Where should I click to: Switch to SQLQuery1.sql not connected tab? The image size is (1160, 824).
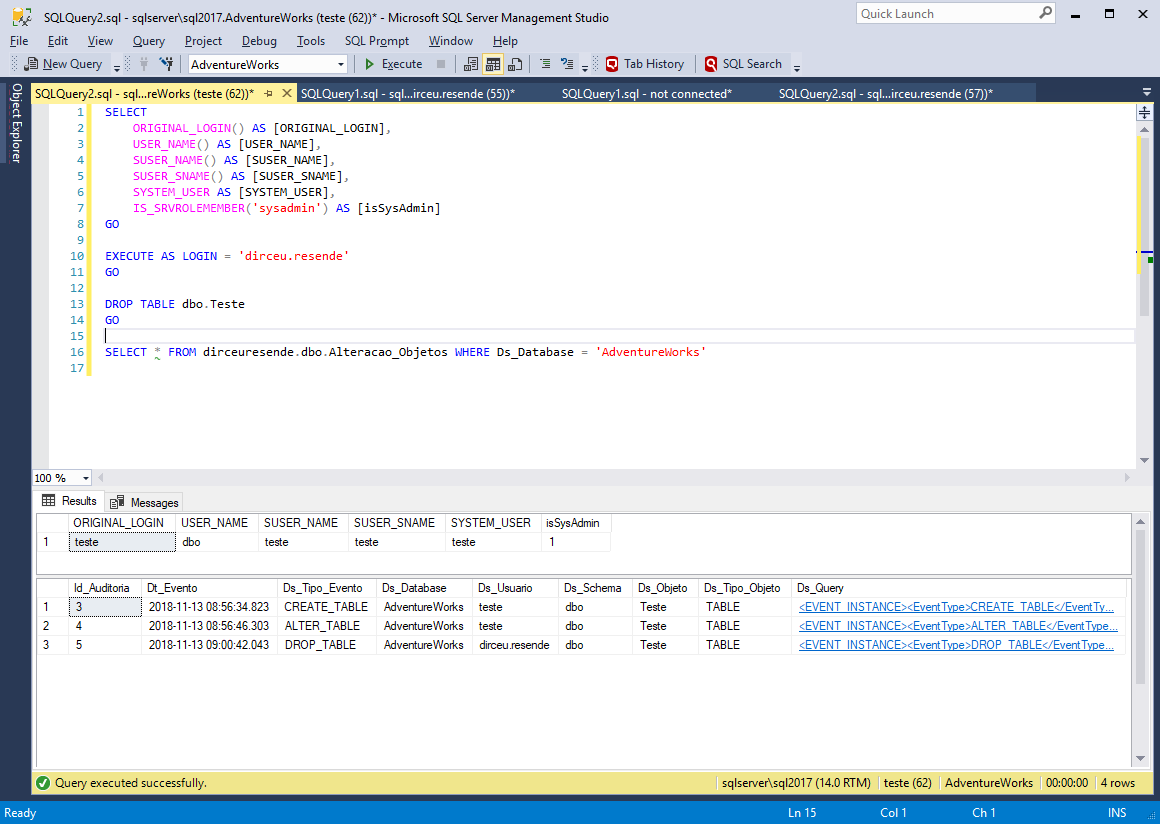coord(647,93)
